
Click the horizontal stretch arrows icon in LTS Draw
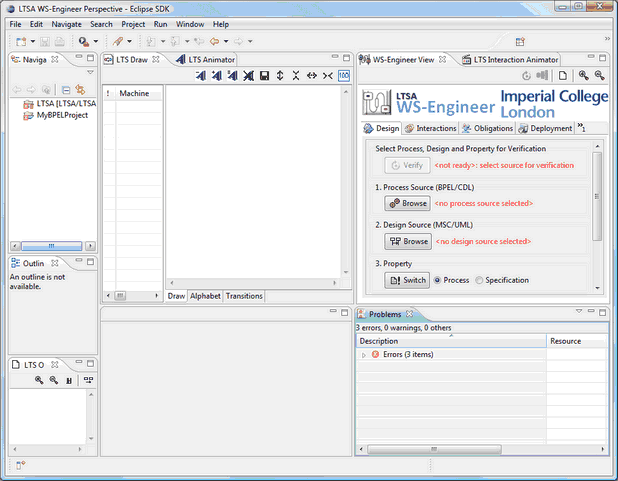pos(311,76)
